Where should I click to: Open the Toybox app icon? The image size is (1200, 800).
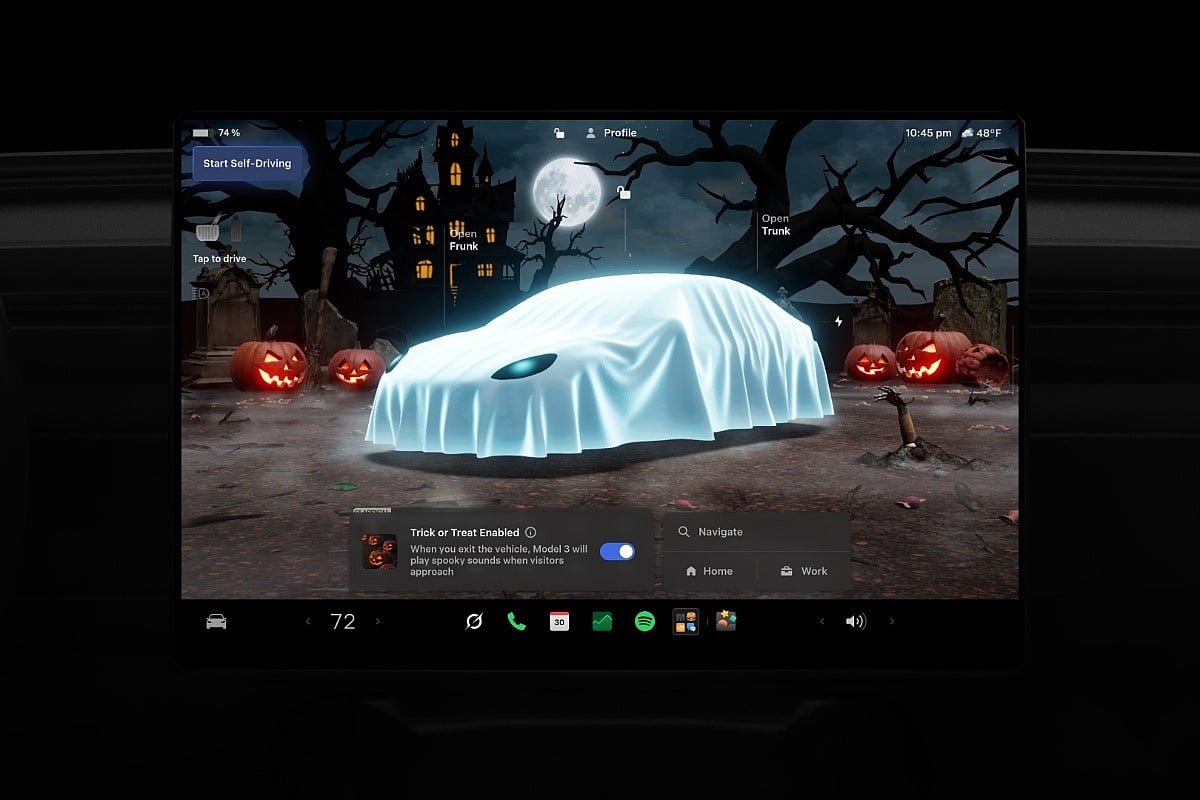(x=726, y=621)
